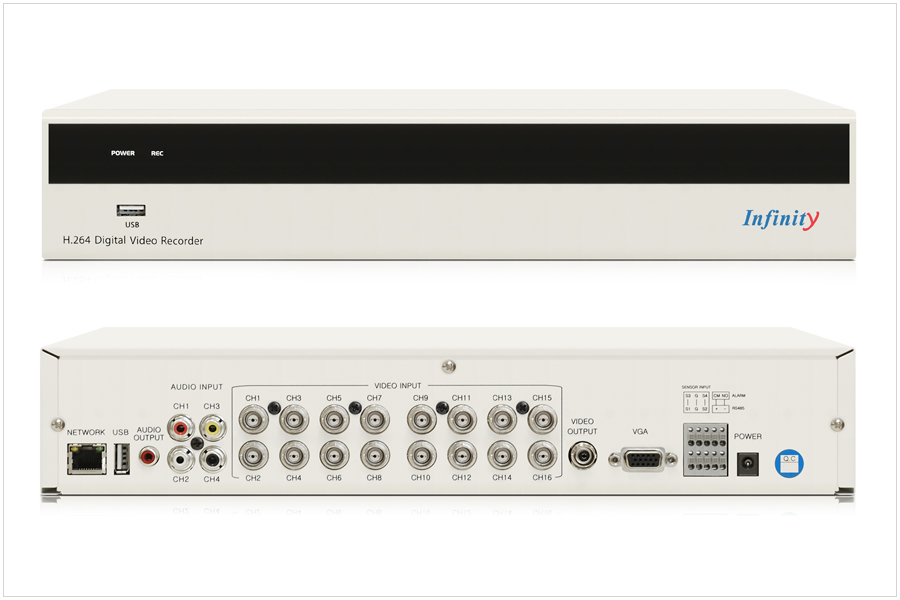
Task: Click the front panel USB port
Action: tap(131, 211)
